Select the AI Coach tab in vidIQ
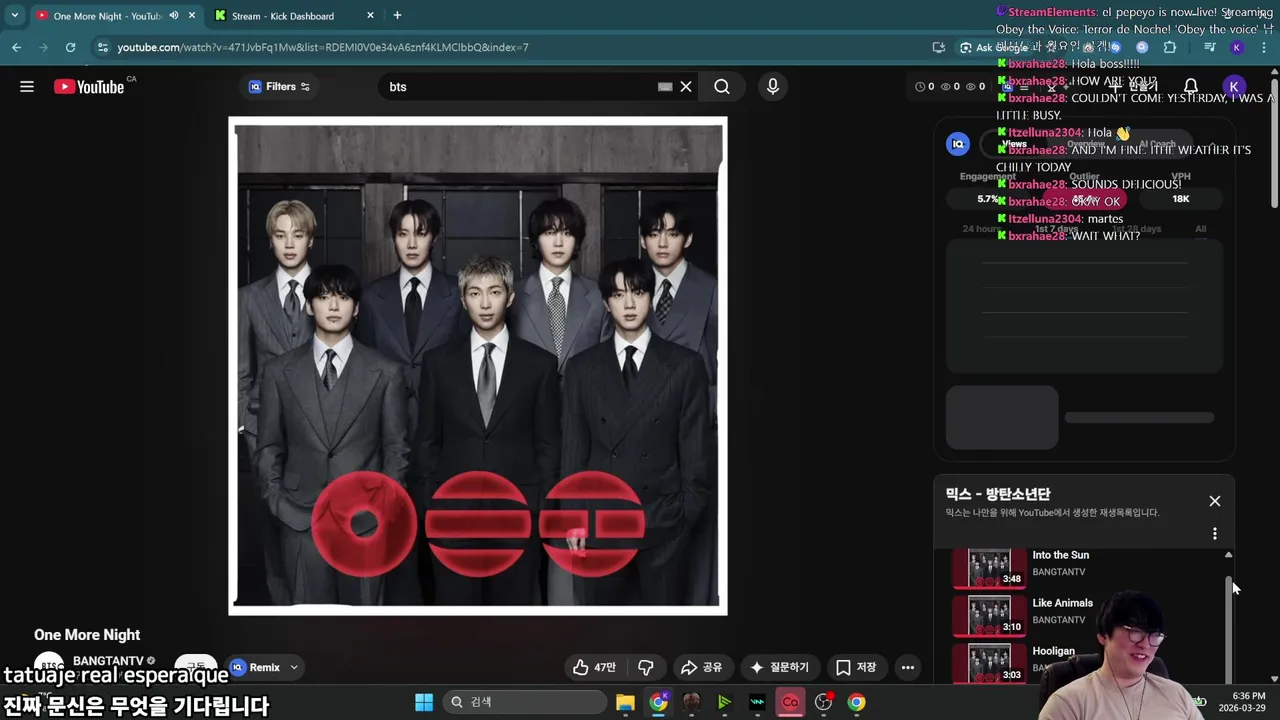Image resolution: width=1280 pixels, height=720 pixels. (1157, 144)
